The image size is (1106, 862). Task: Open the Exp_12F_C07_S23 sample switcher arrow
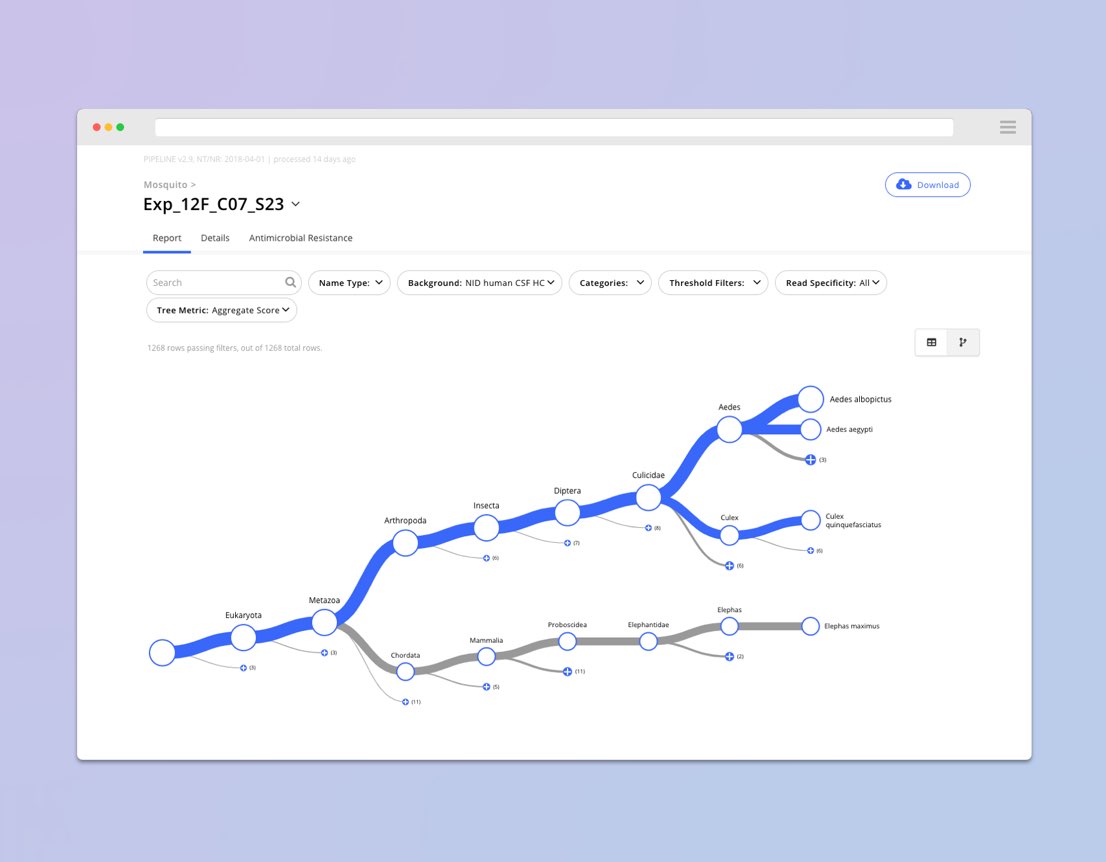pyautogui.click(x=295, y=205)
